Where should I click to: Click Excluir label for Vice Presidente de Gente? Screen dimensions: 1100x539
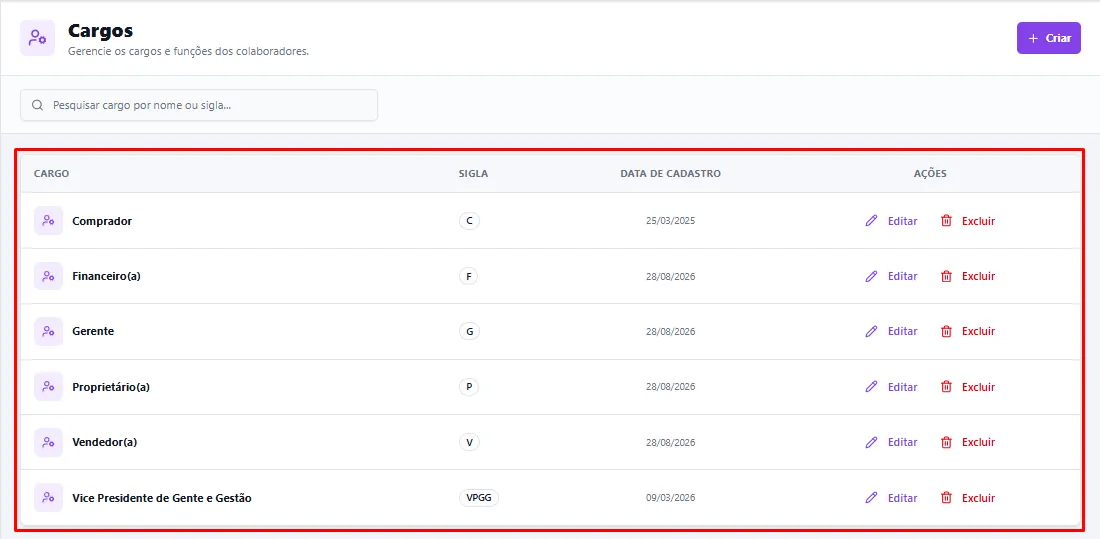(x=978, y=498)
